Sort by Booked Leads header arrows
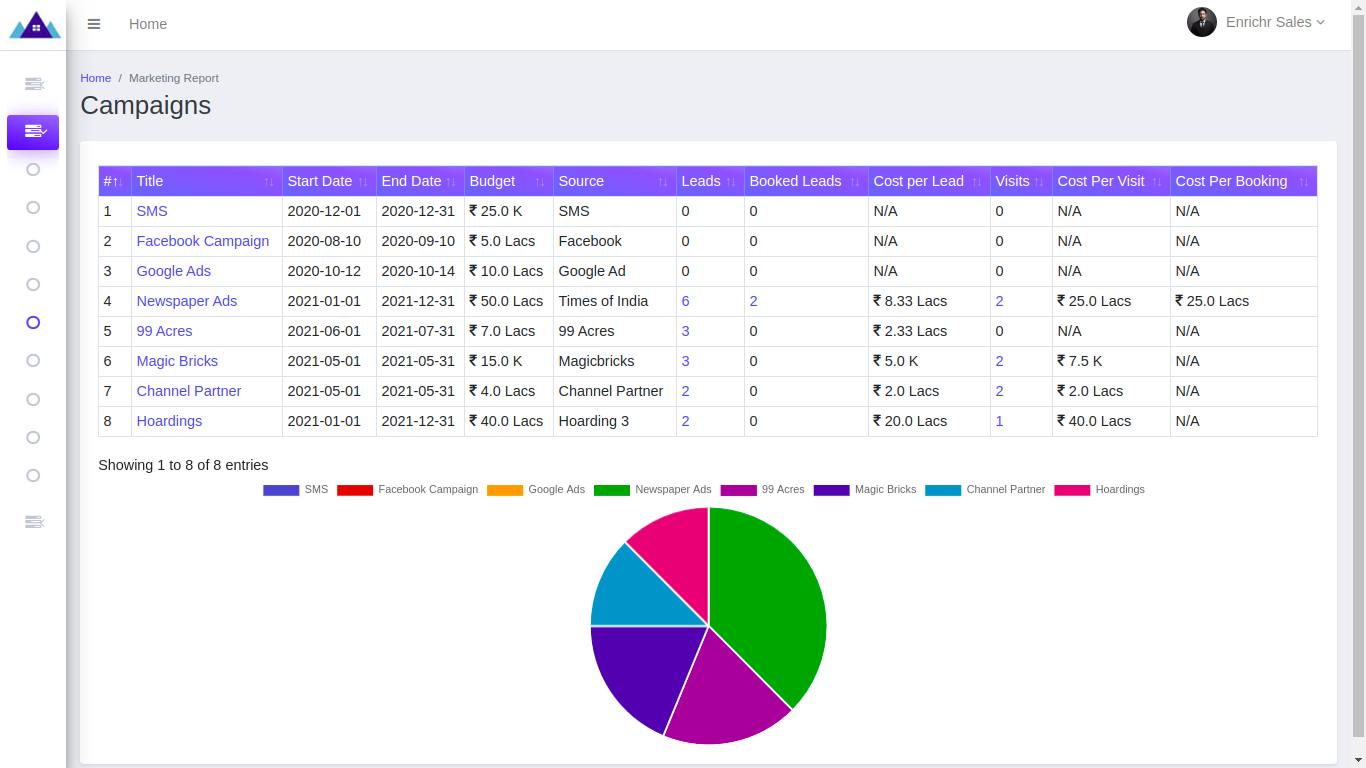This screenshot has height=768, width=1366. pos(855,182)
